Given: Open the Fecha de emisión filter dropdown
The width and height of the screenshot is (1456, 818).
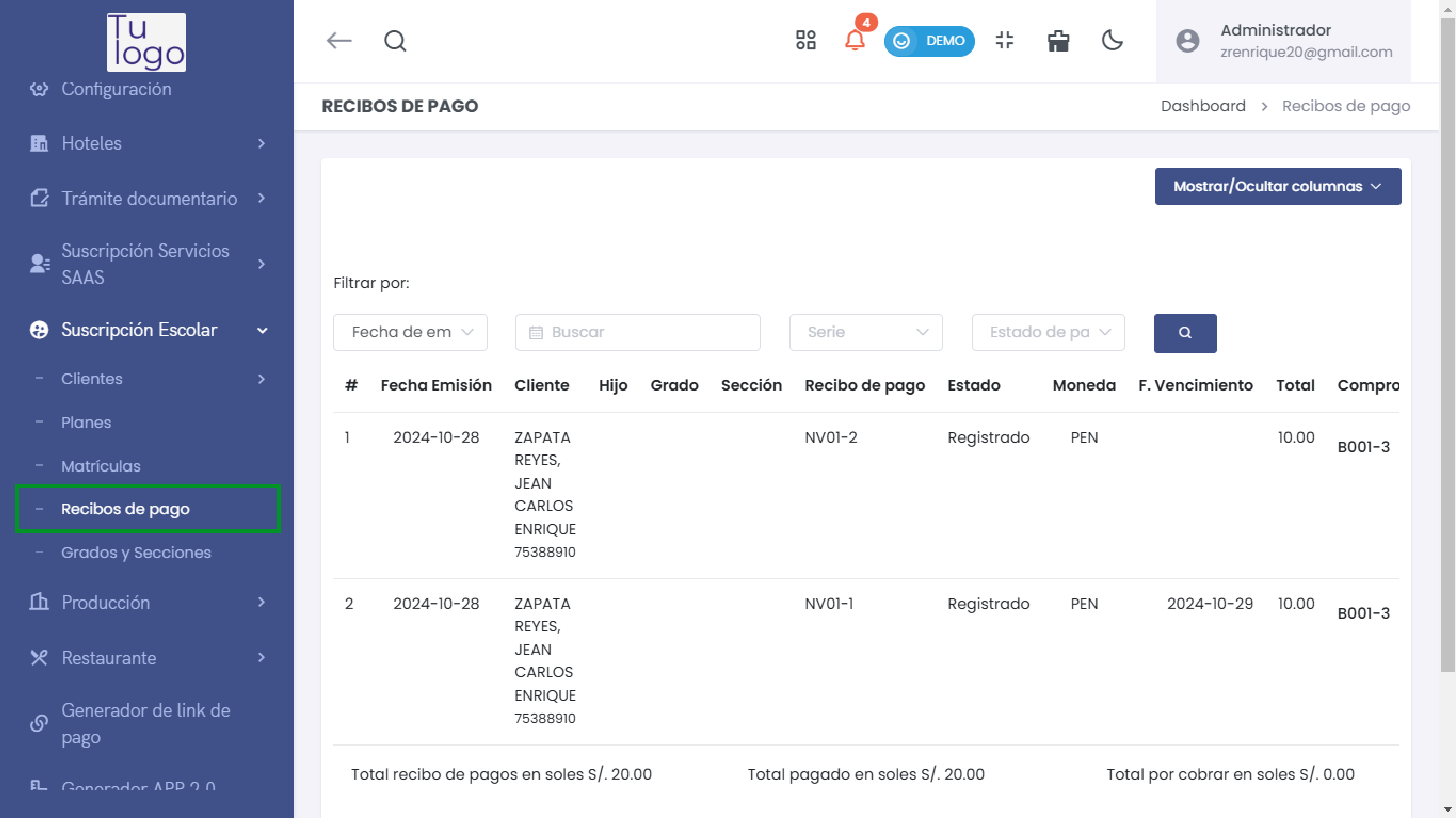Looking at the screenshot, I should click(x=410, y=332).
